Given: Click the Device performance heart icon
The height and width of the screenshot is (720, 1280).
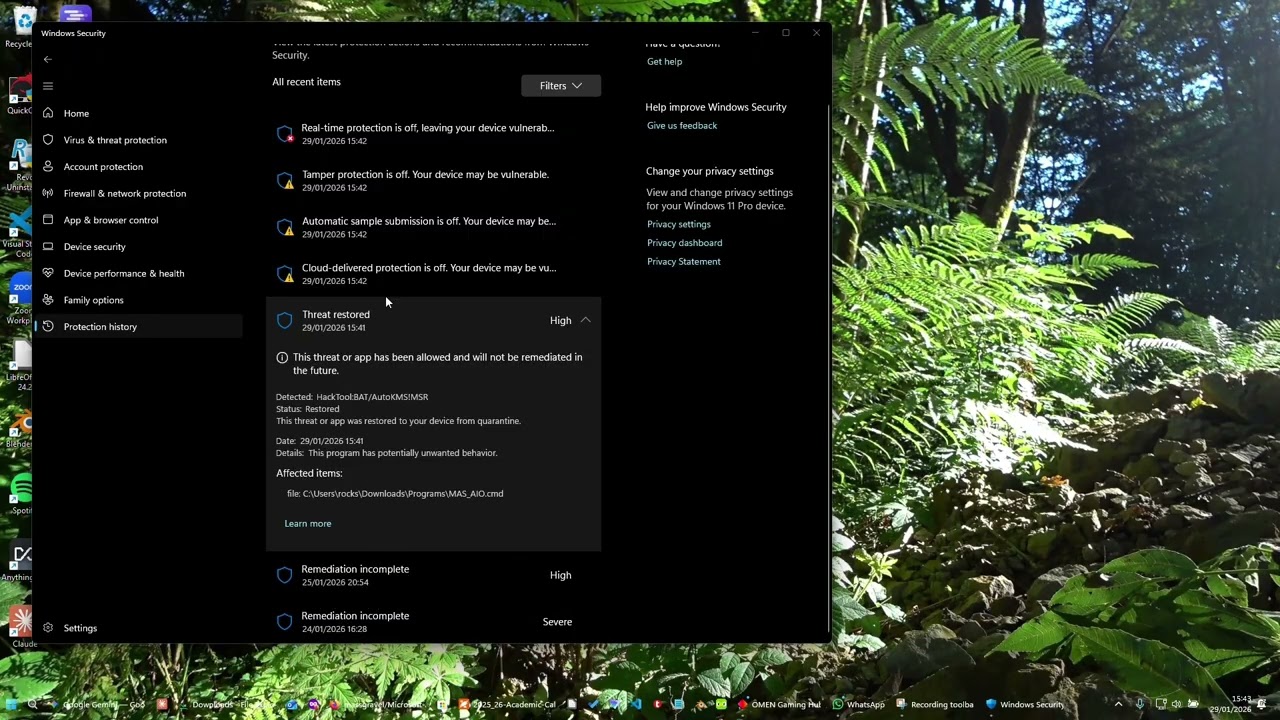Looking at the screenshot, I should (47, 273).
